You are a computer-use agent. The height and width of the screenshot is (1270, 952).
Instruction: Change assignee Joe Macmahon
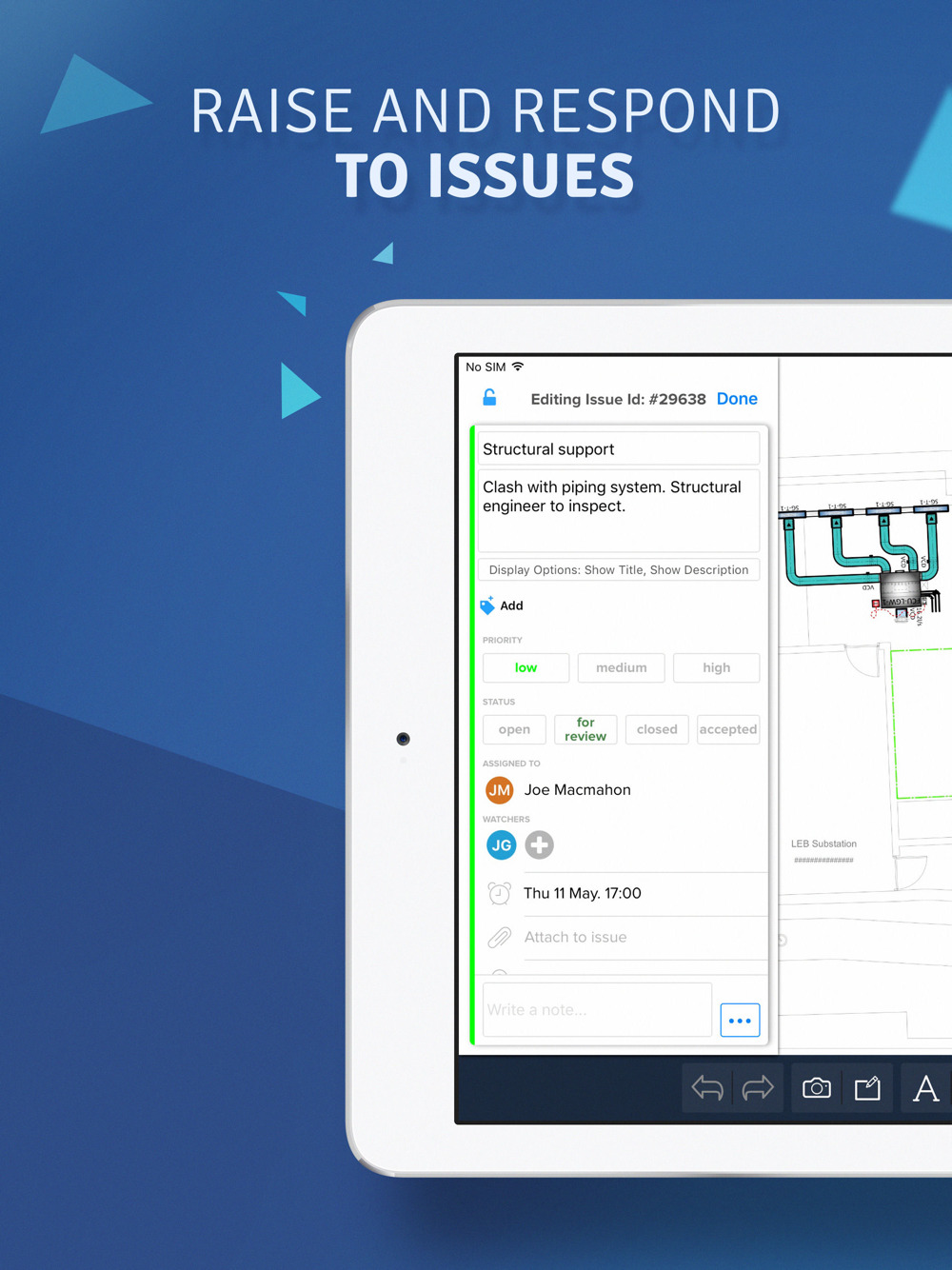pos(577,790)
